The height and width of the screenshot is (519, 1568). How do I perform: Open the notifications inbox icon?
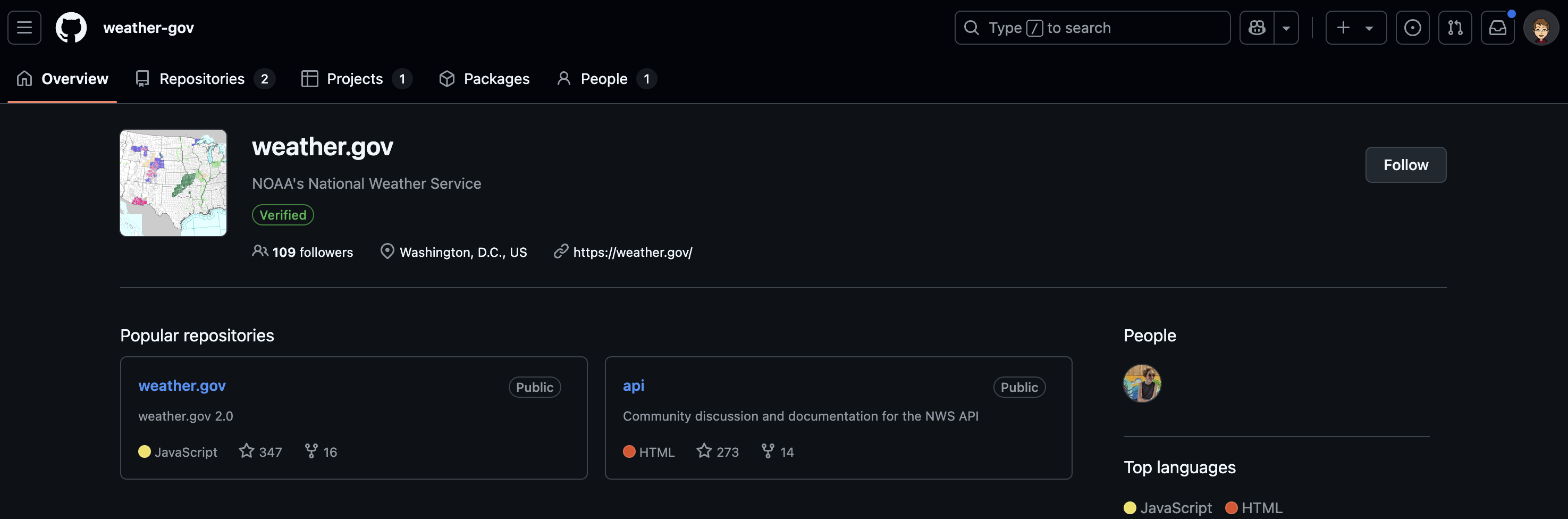[x=1497, y=28]
